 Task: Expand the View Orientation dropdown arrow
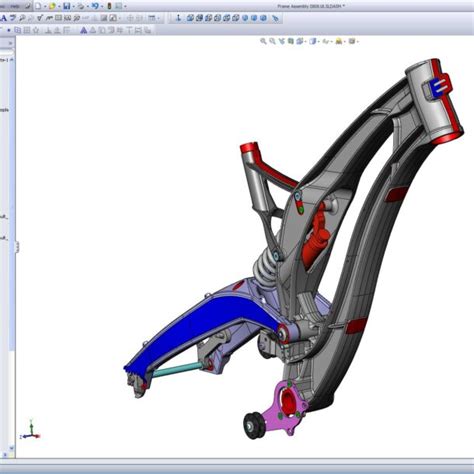(305, 42)
